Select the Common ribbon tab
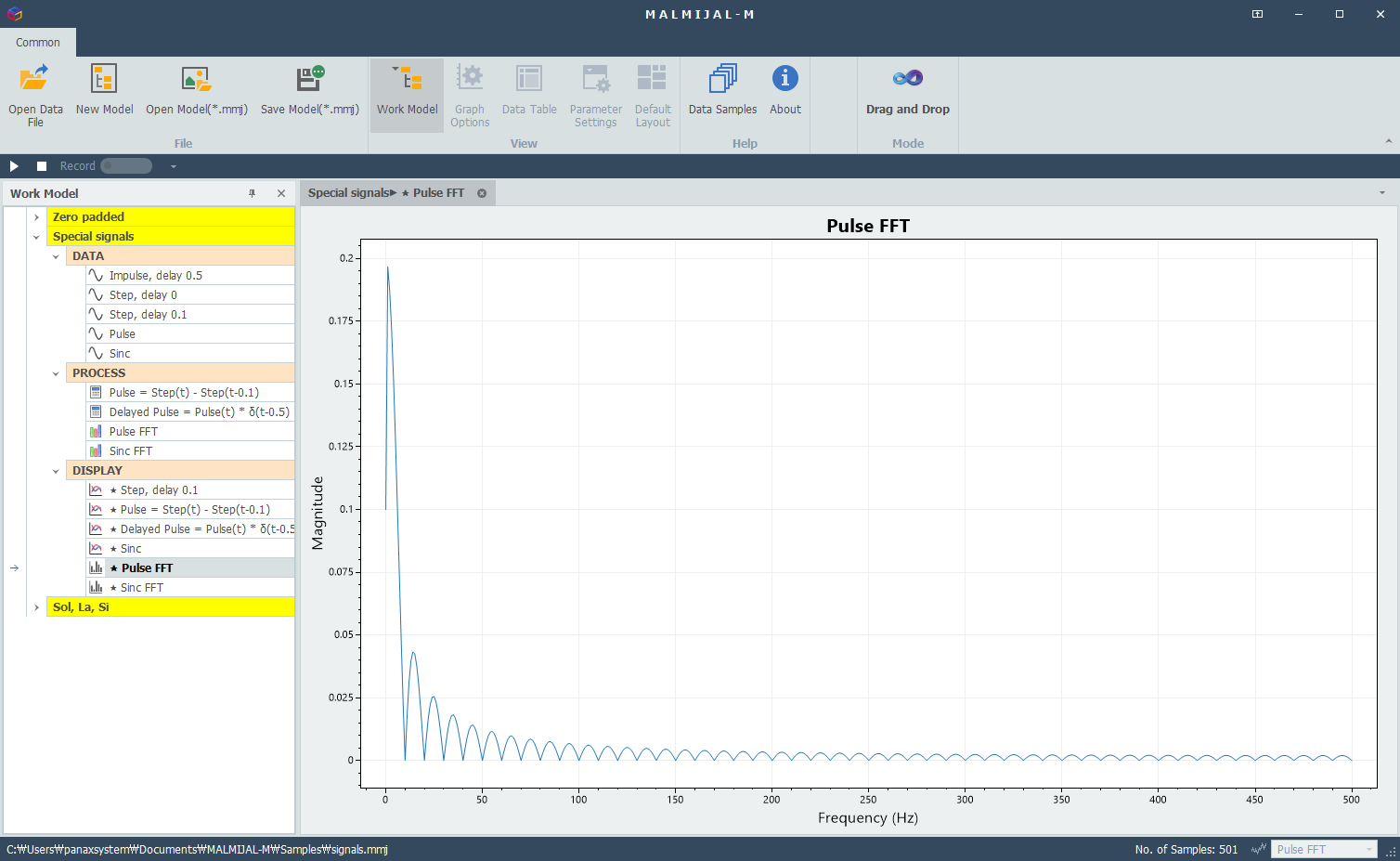The height and width of the screenshot is (861, 1400). [38, 42]
